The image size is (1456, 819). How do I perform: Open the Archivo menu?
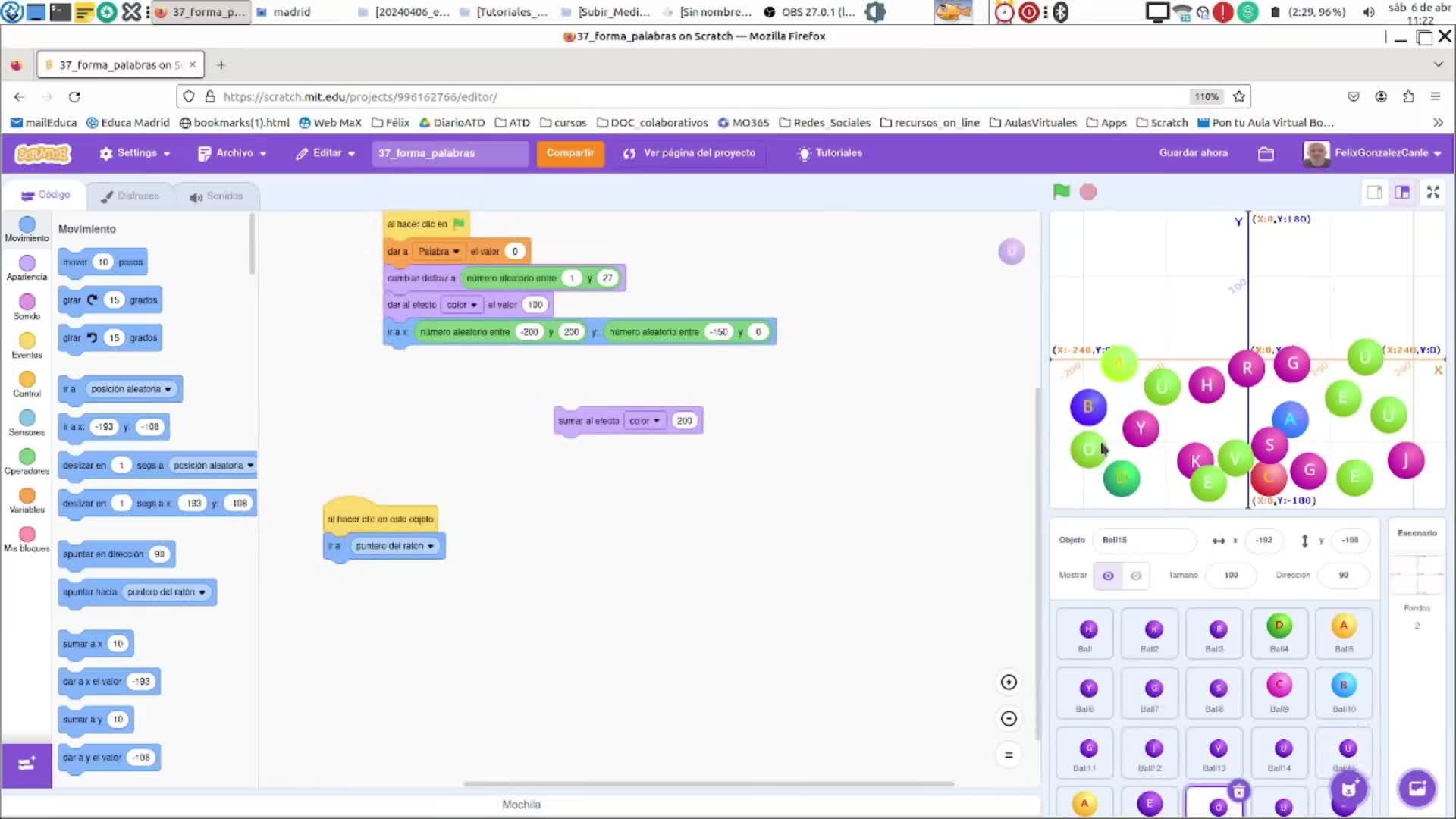[x=232, y=153]
